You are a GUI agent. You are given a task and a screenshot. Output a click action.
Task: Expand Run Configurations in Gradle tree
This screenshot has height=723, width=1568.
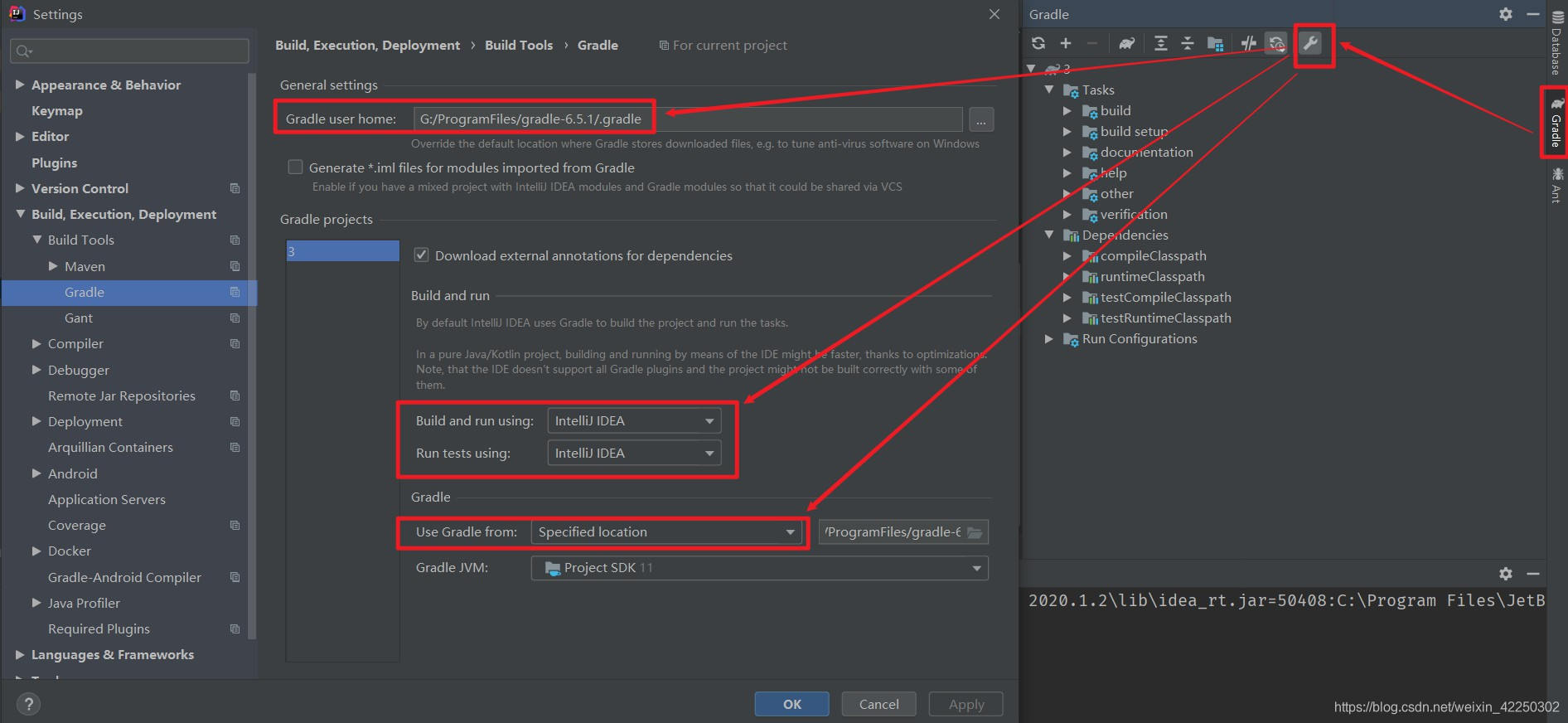pyautogui.click(x=1049, y=338)
